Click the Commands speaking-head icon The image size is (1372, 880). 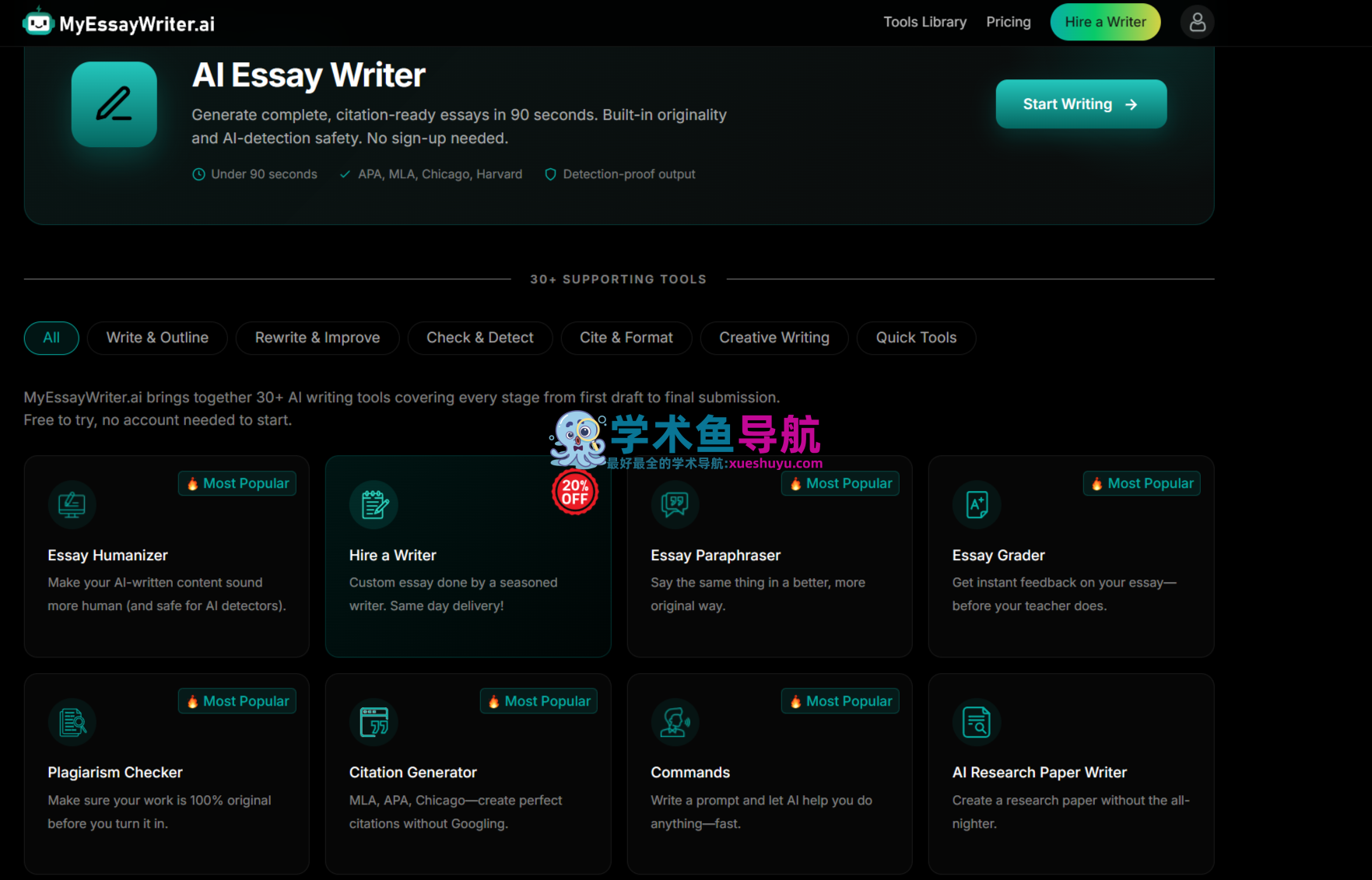pos(675,722)
